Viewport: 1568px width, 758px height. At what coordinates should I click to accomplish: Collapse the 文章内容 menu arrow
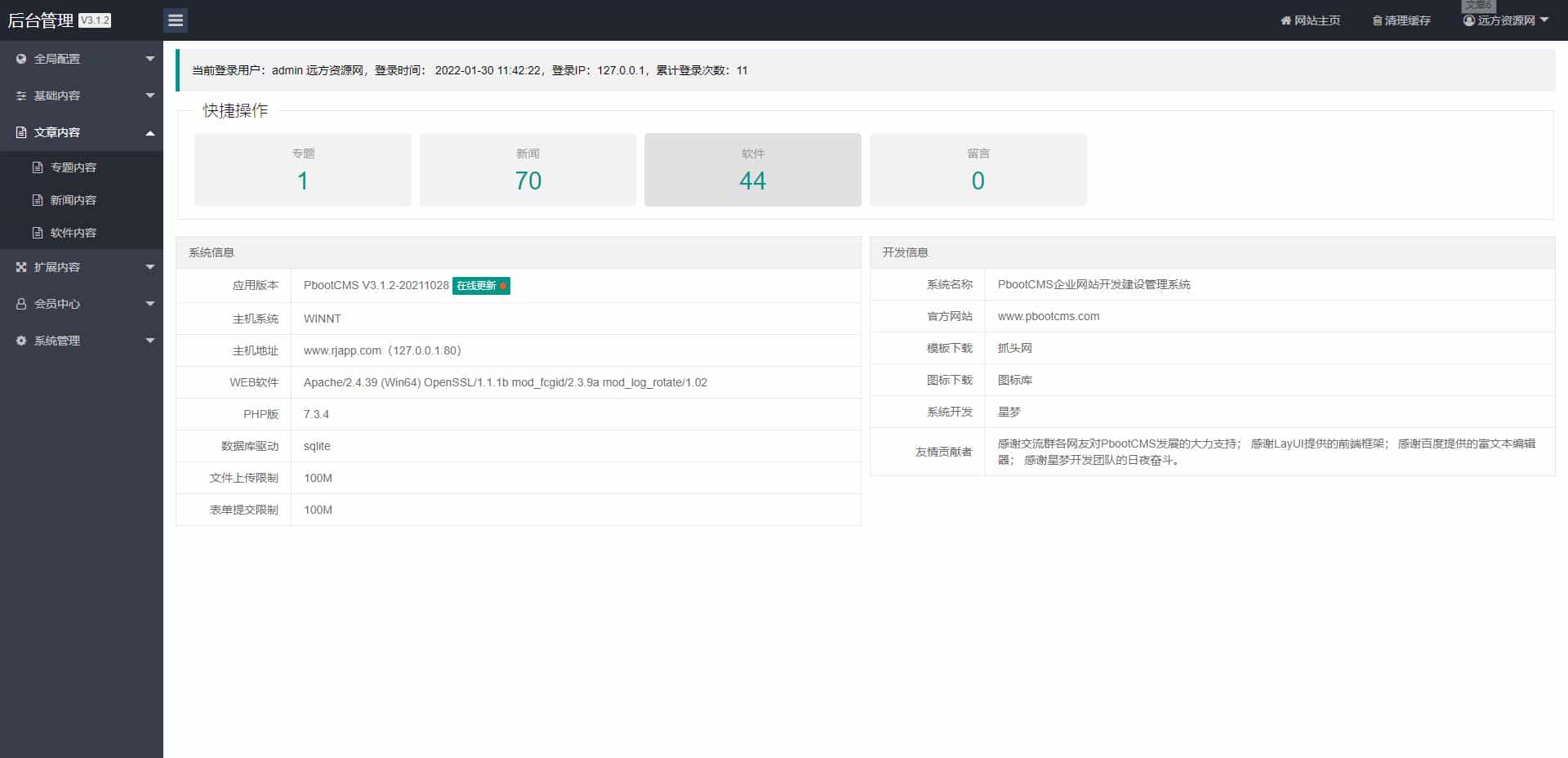150,132
